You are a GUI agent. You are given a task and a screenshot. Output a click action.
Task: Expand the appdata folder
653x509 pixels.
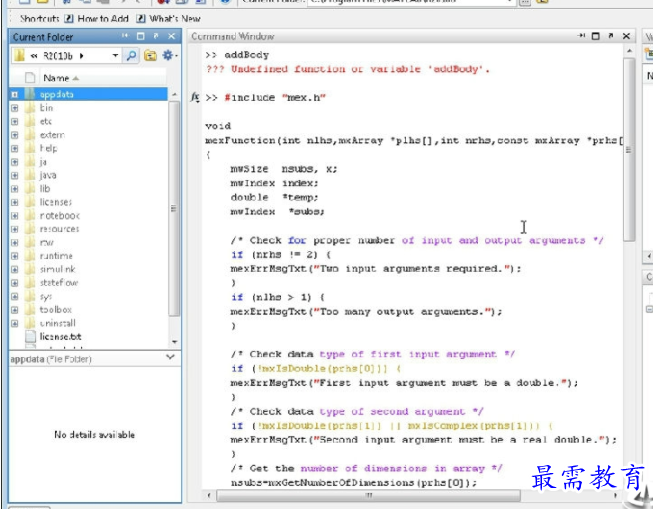pyautogui.click(x=15, y=95)
